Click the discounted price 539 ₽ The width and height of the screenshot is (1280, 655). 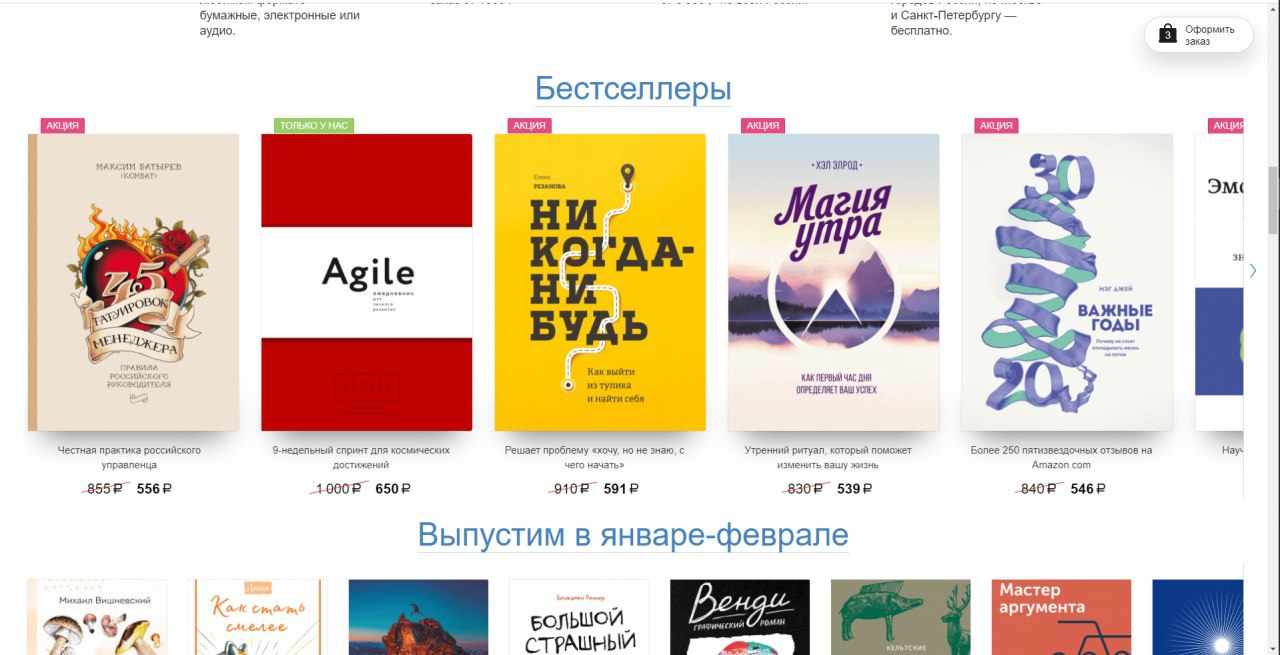855,489
